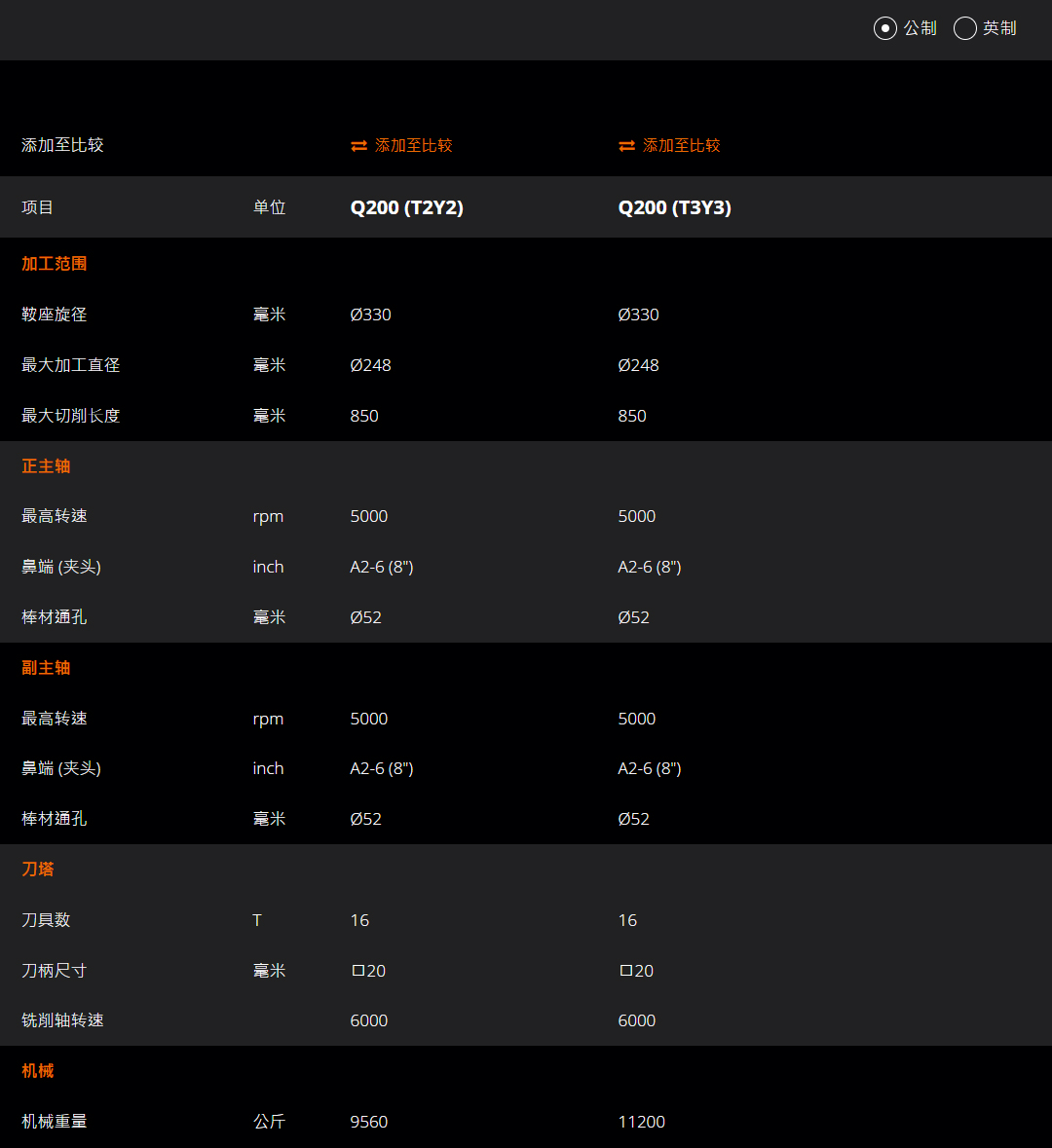
Task: Click 最高转速 label under 正主轴
Action: [x=55, y=516]
